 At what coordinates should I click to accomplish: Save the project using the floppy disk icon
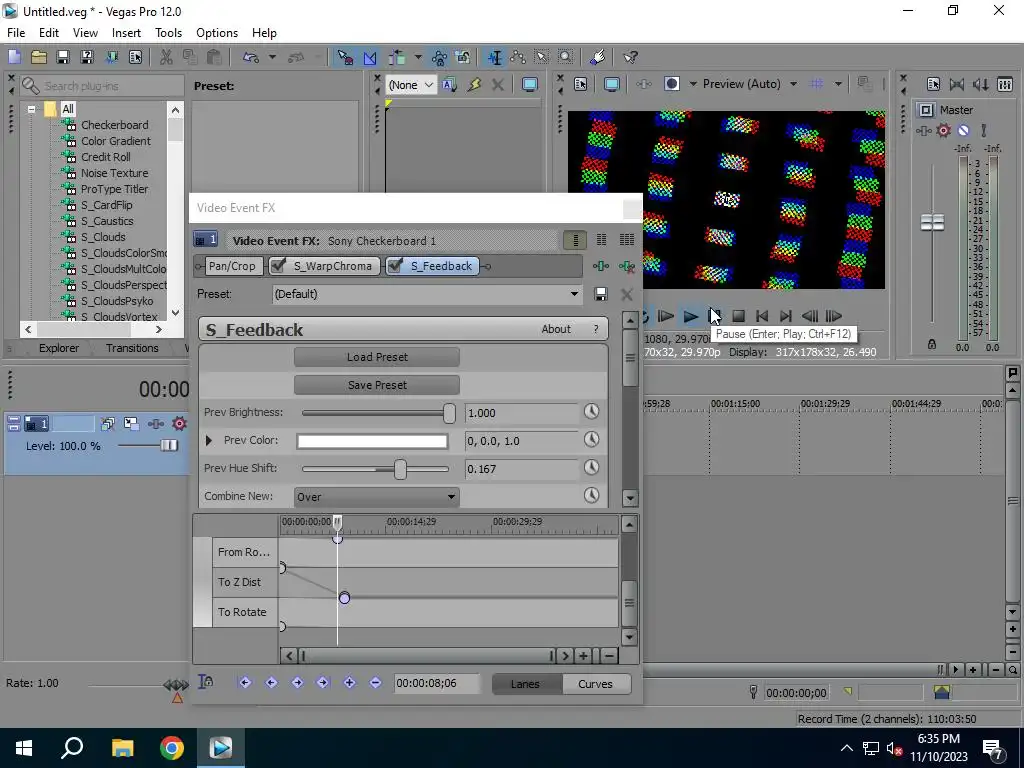[x=63, y=57]
